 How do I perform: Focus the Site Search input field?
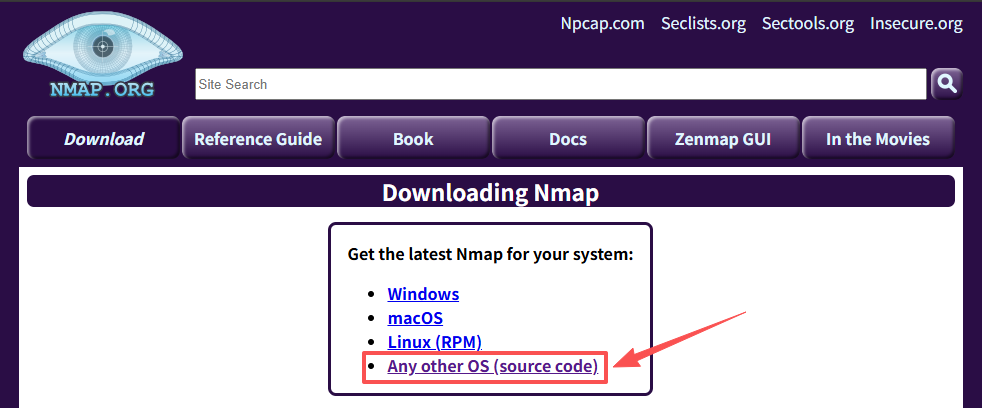561,84
